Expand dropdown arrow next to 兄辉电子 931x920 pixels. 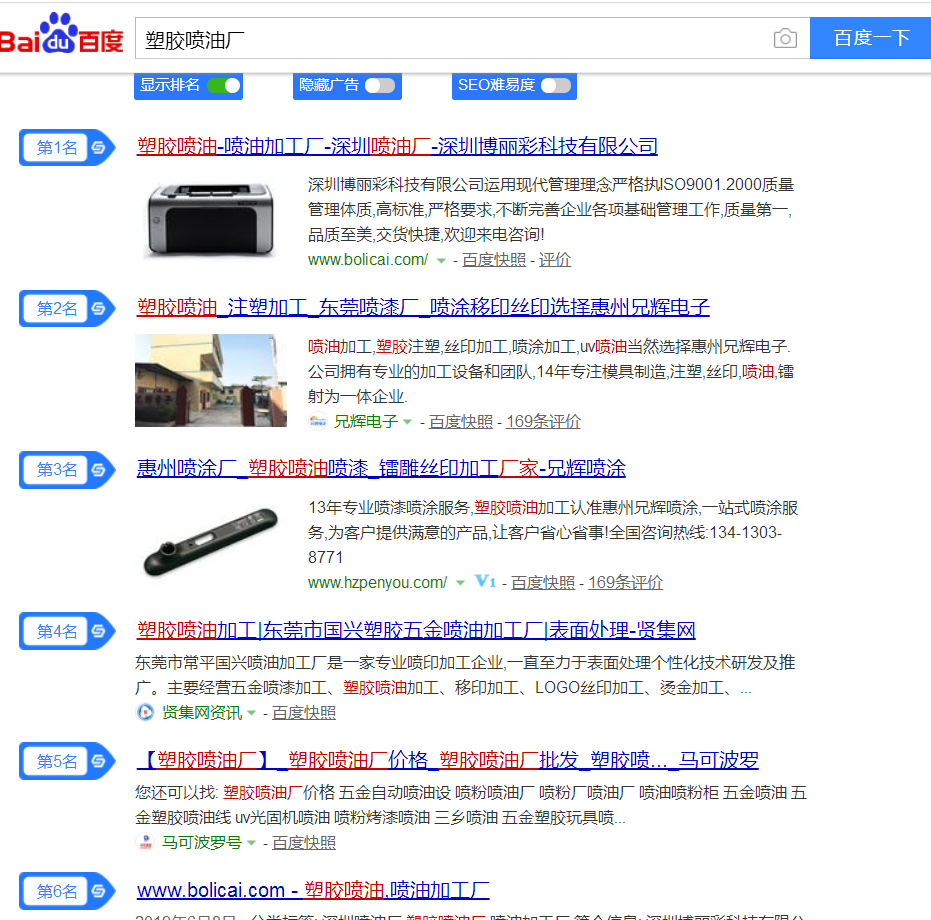pyautogui.click(x=407, y=422)
